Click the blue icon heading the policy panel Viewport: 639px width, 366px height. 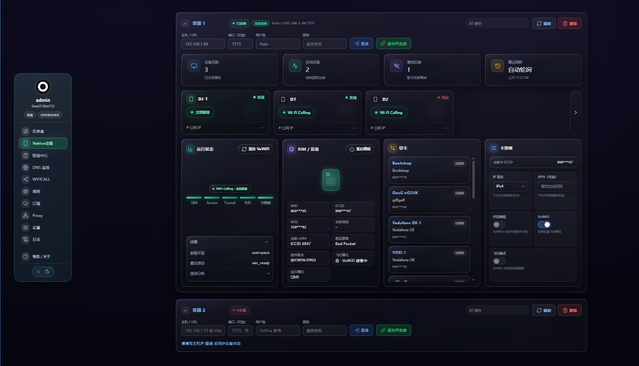(494, 148)
